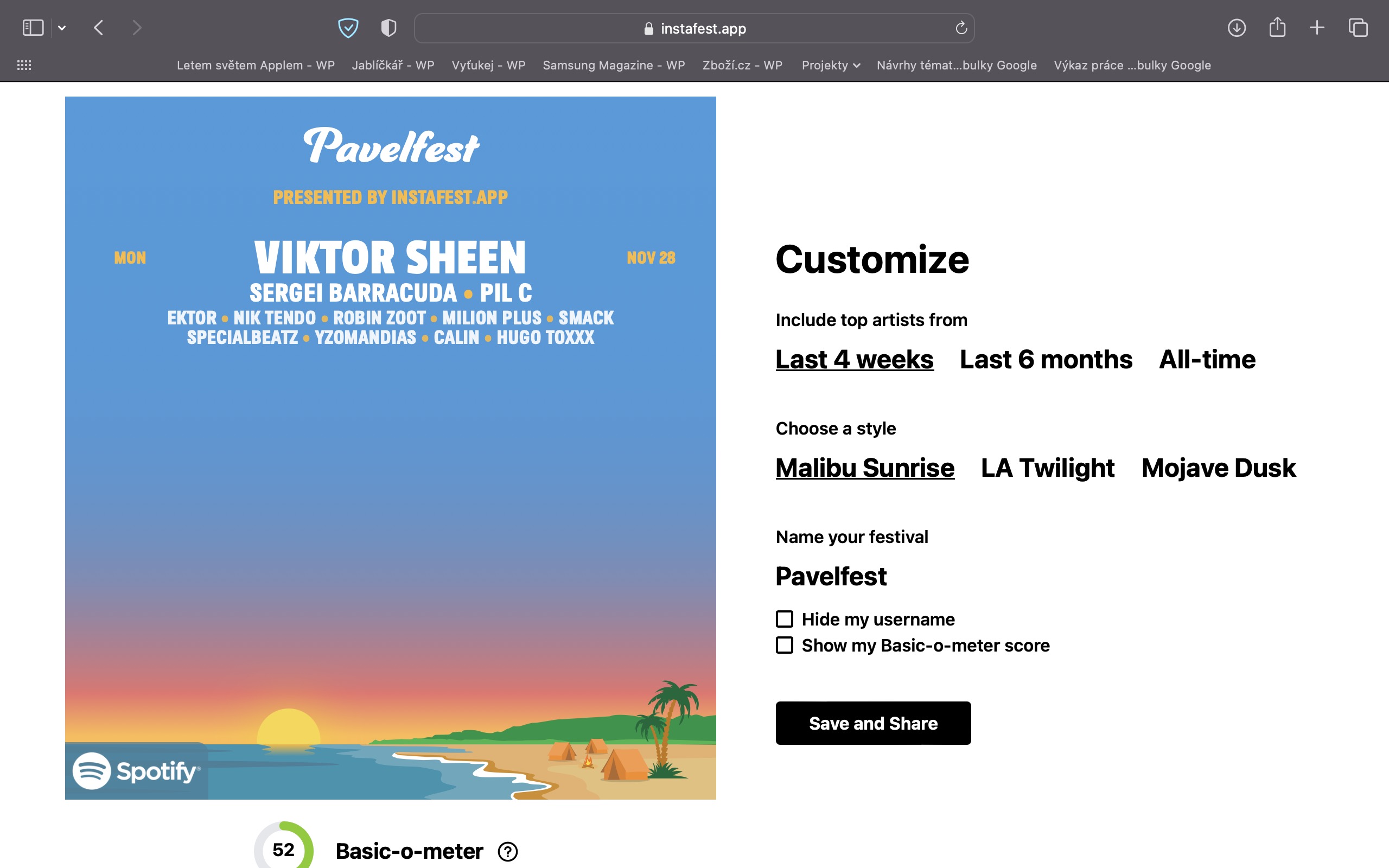Select the Last 6 months option
This screenshot has width=1389, height=868.
pos(1046,359)
